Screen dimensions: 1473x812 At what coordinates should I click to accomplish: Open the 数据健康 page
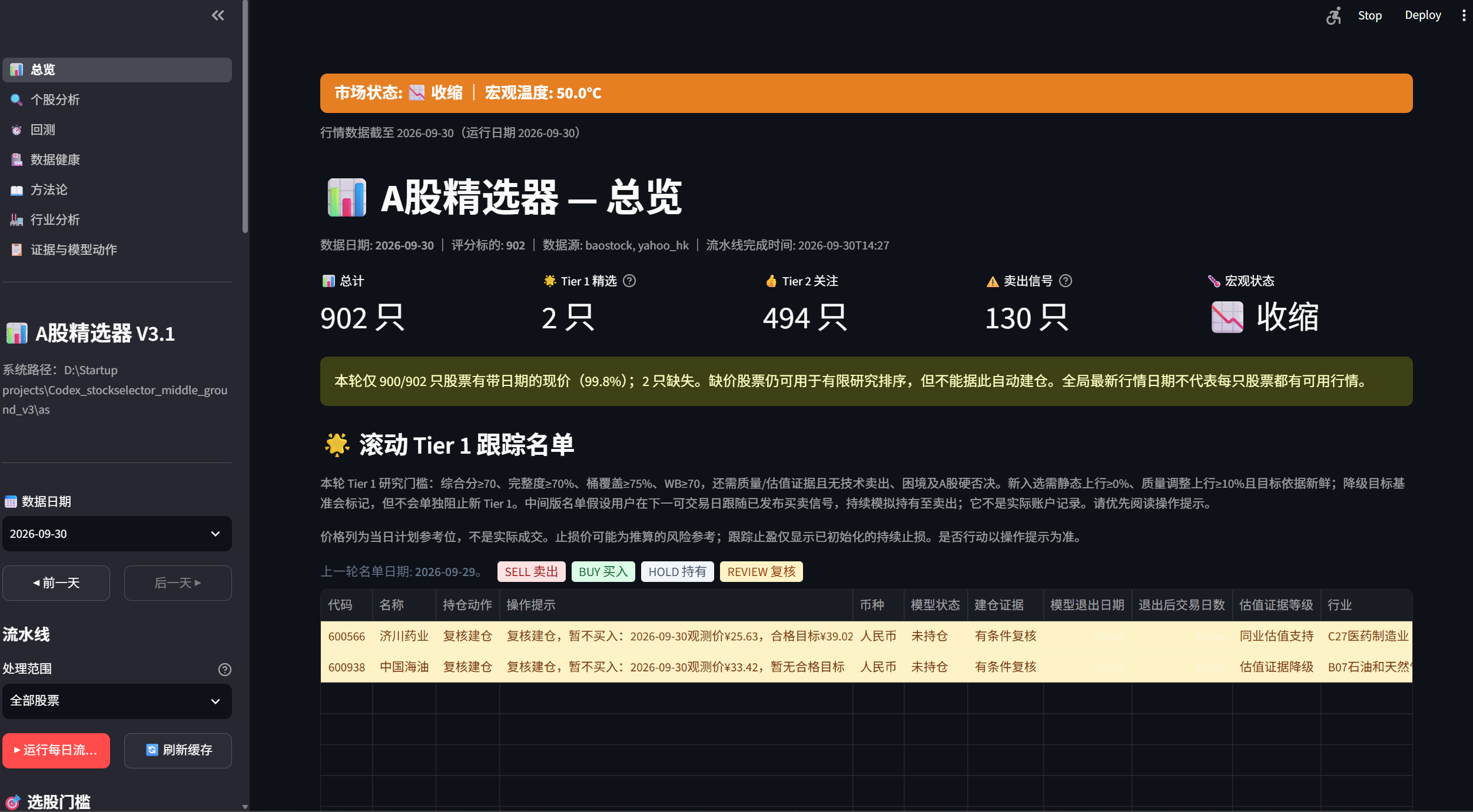point(117,159)
